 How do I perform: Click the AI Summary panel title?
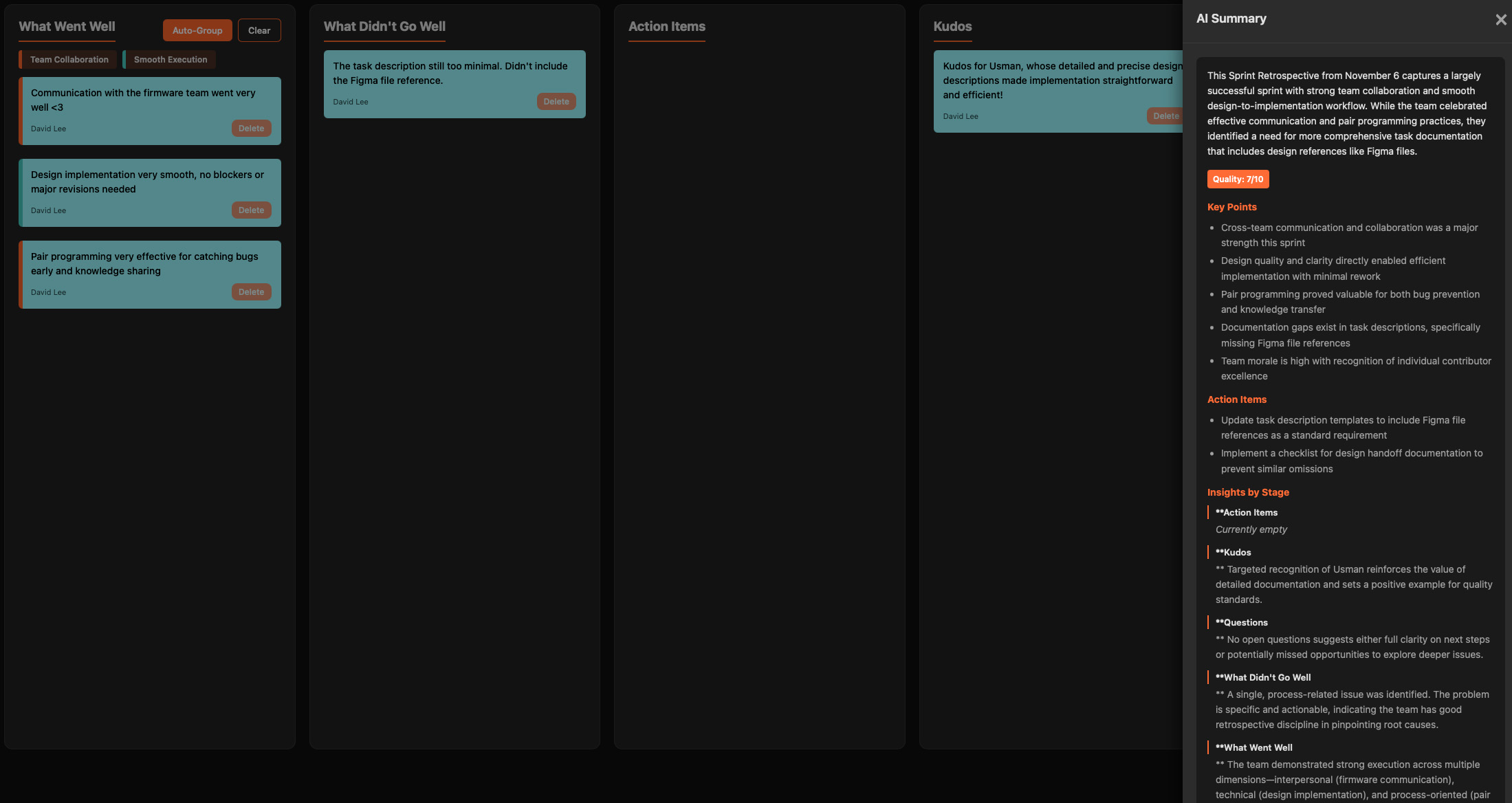click(1231, 19)
